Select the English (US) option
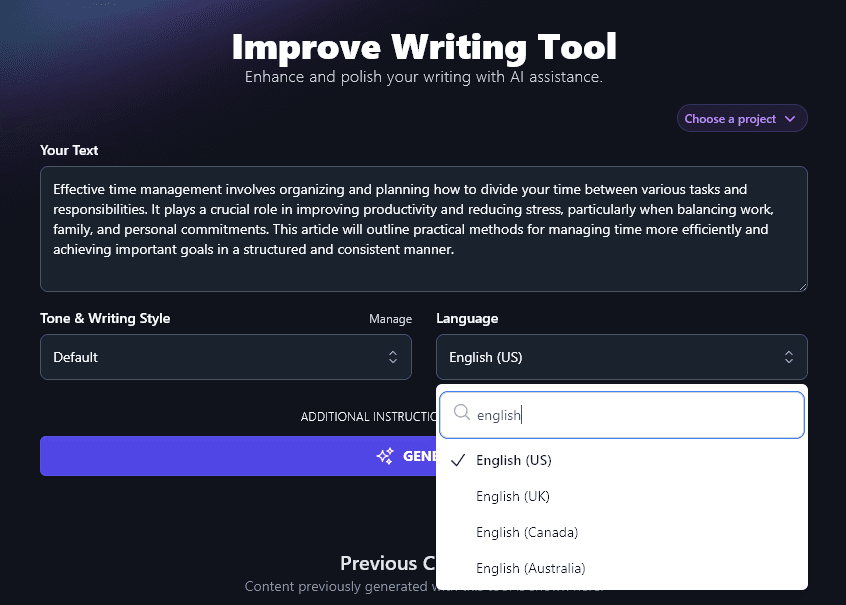The image size is (846, 605). coord(515,460)
